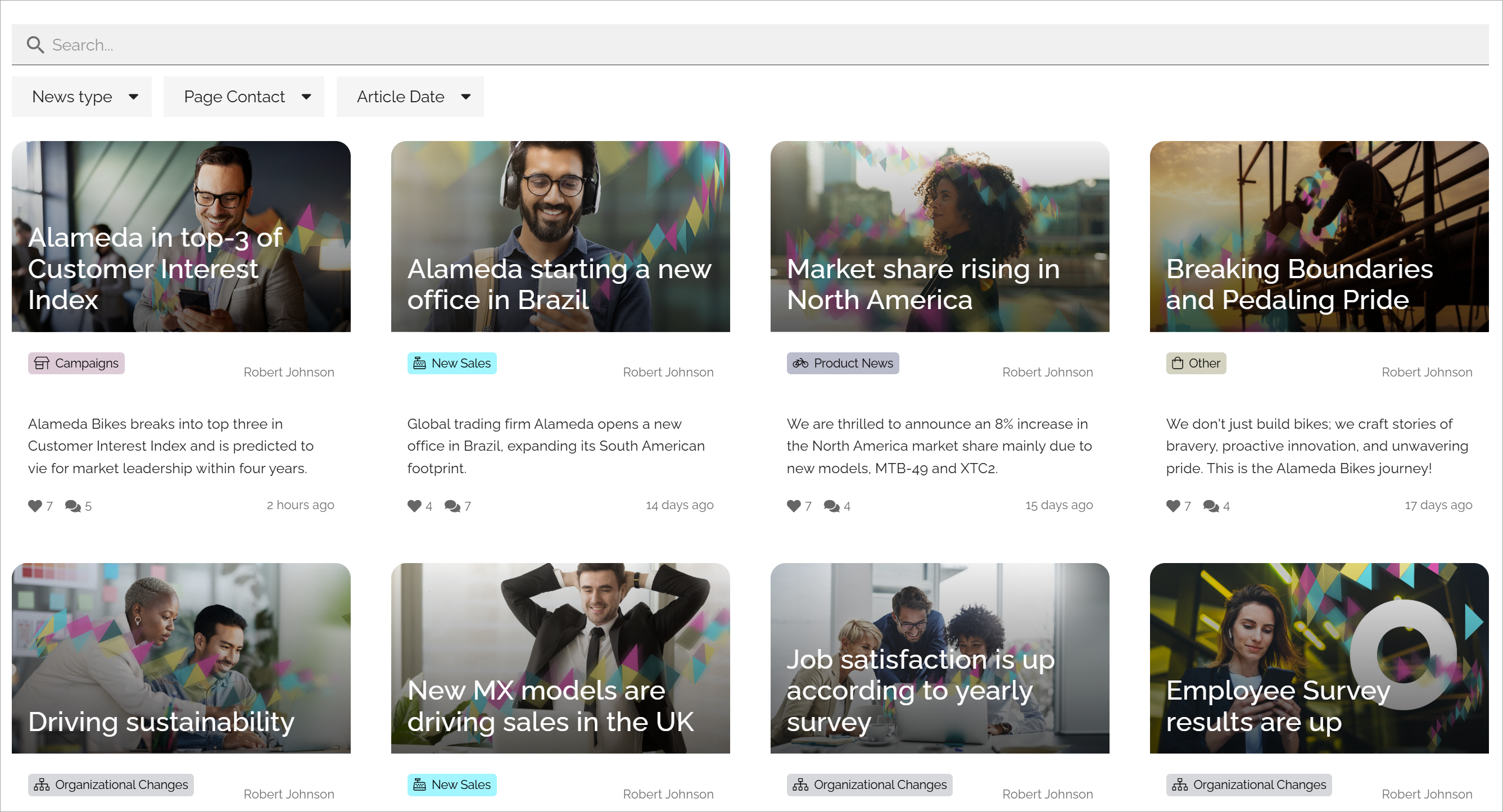Open comments on Breaking Boundaries article
Viewport: 1503px width, 812px height.
click(x=1211, y=506)
